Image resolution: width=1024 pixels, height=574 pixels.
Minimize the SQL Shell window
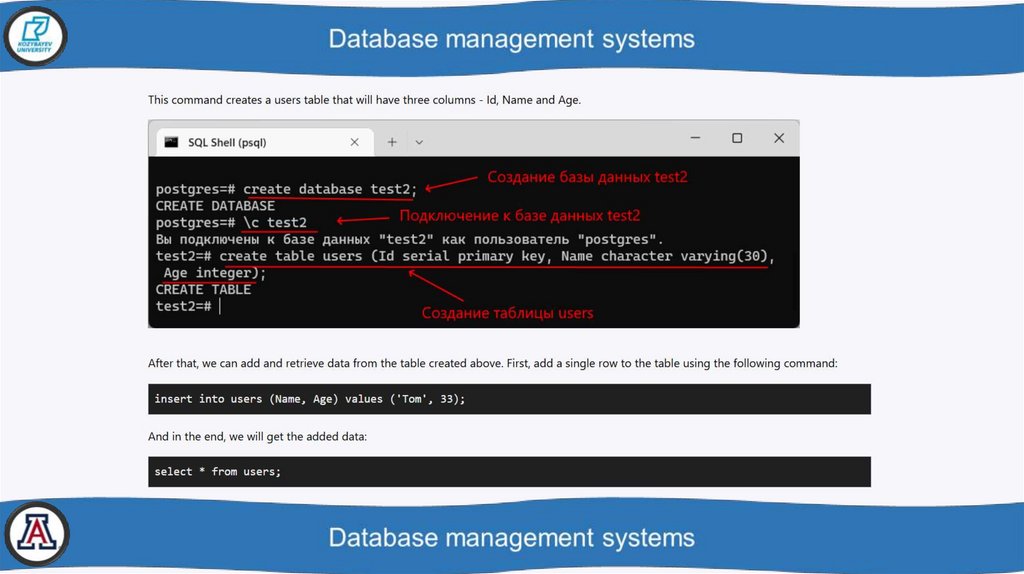click(x=695, y=138)
